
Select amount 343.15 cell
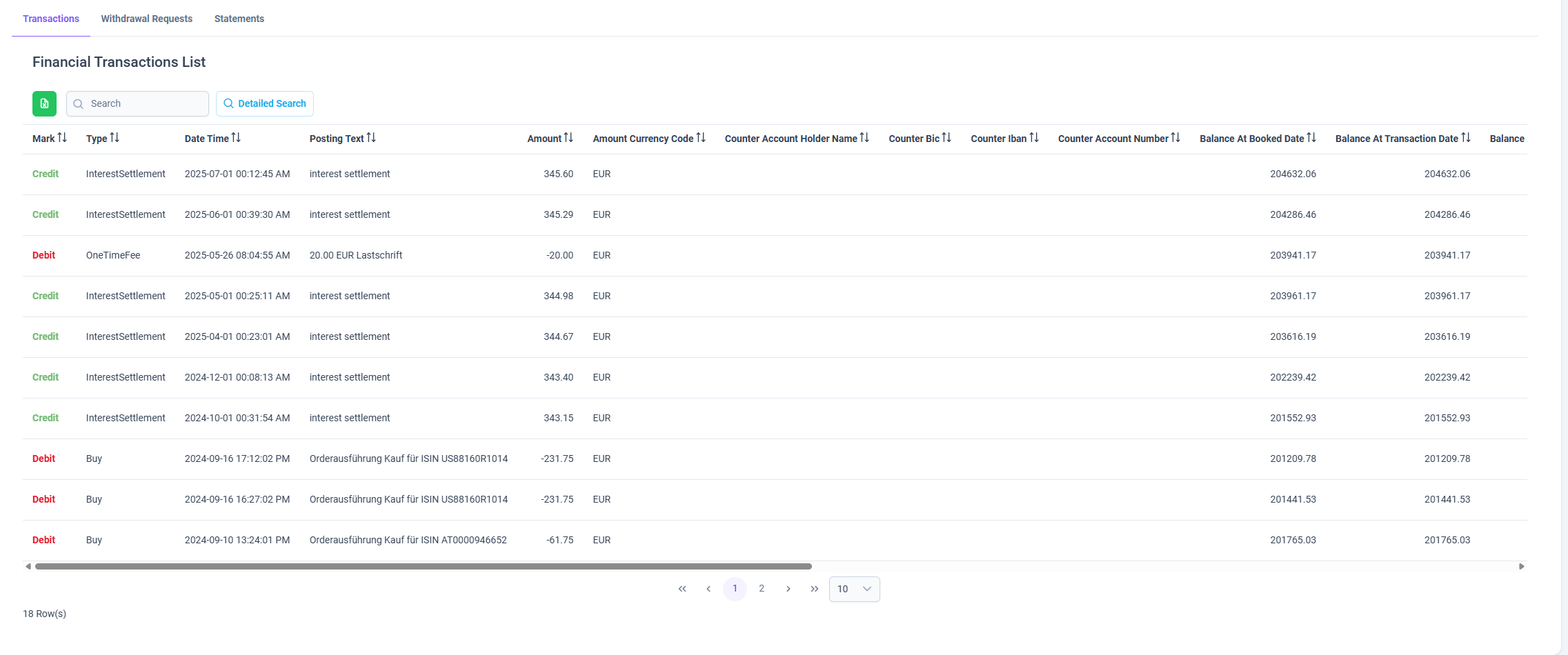558,418
